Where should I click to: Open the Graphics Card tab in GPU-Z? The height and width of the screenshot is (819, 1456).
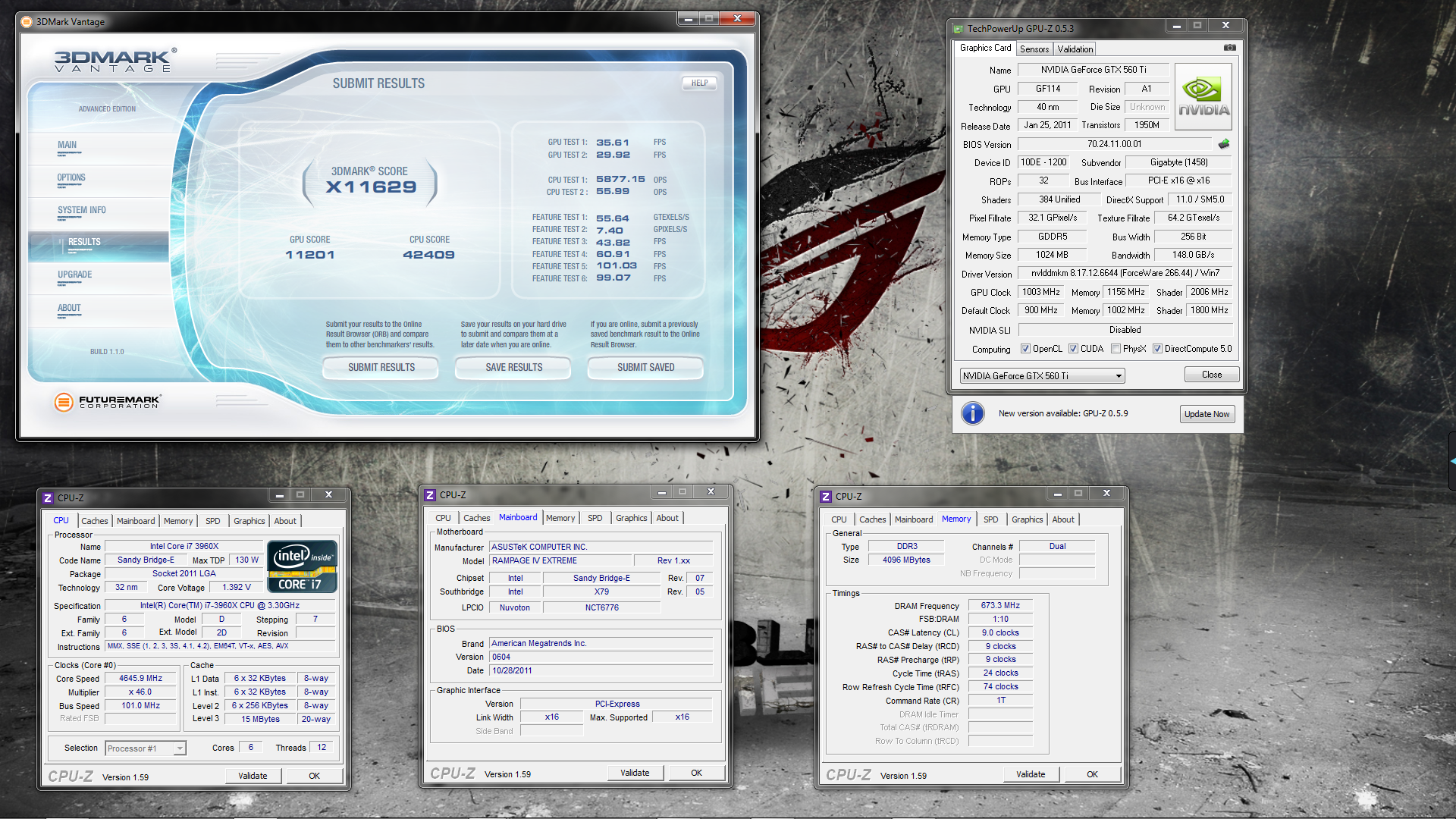point(985,48)
